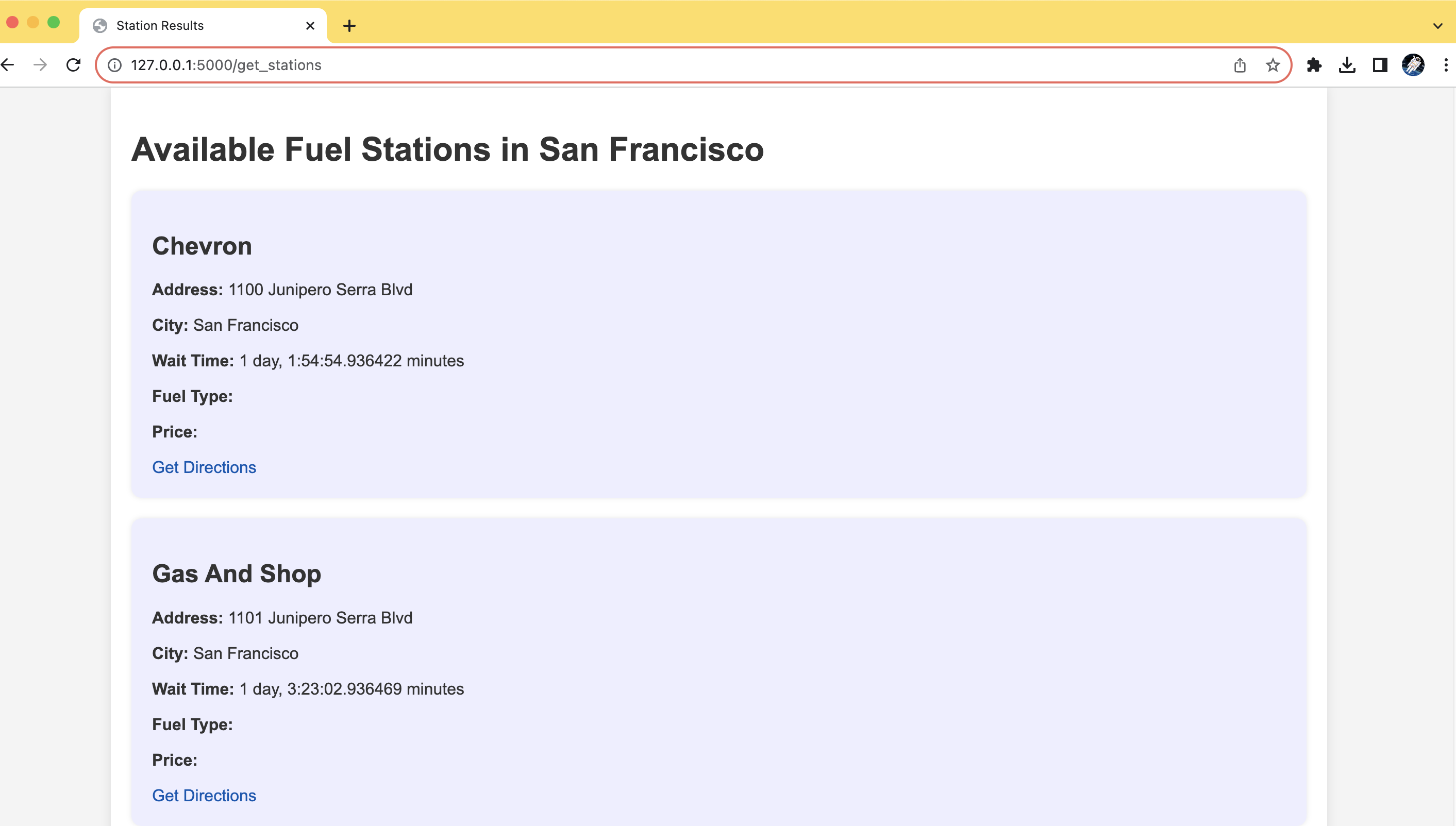Click the browser back arrow
The image size is (1456, 826).
(8, 65)
